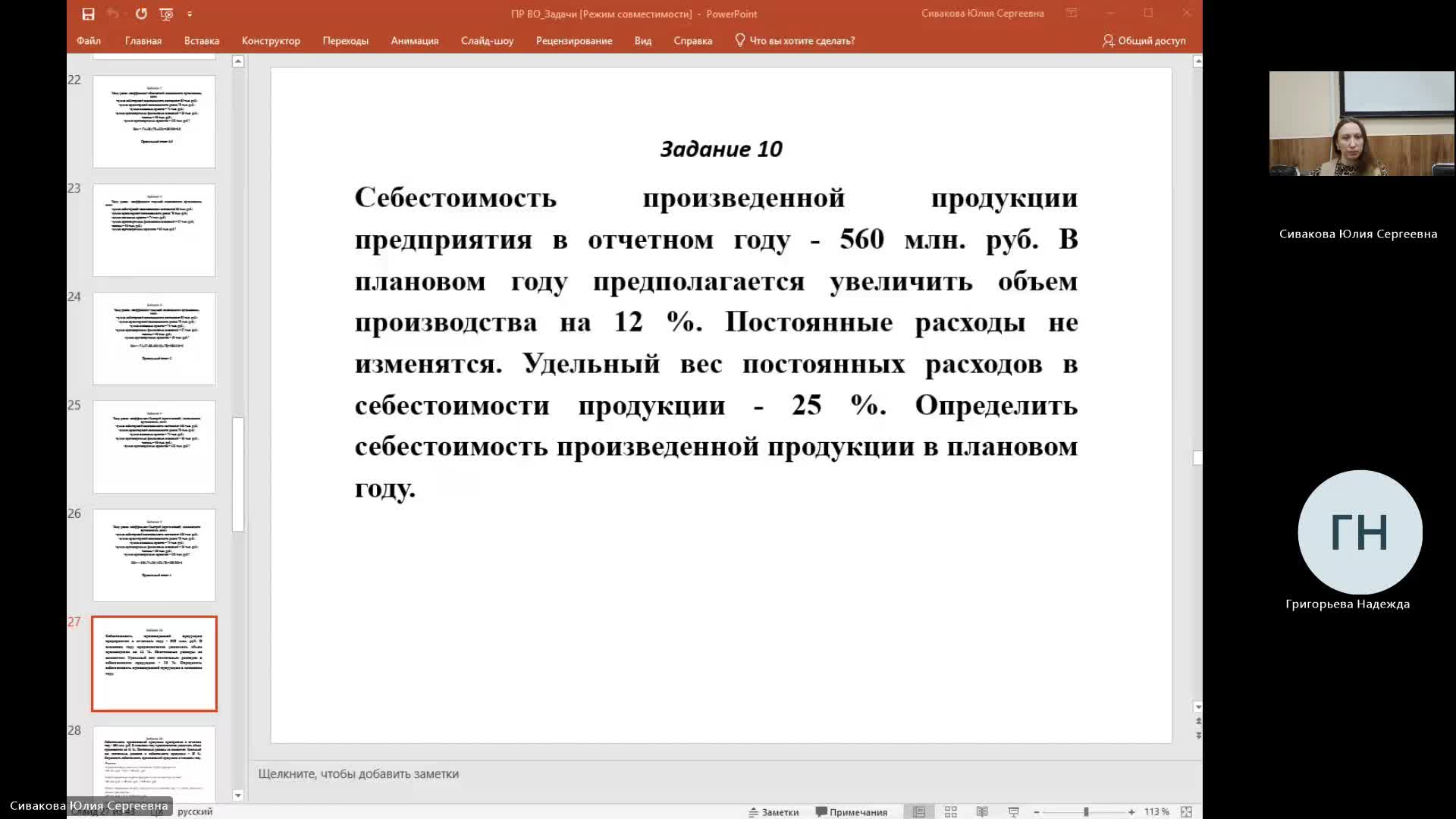
Task: Click participant name 'Григорьева Надежда'
Action: pos(1348,604)
